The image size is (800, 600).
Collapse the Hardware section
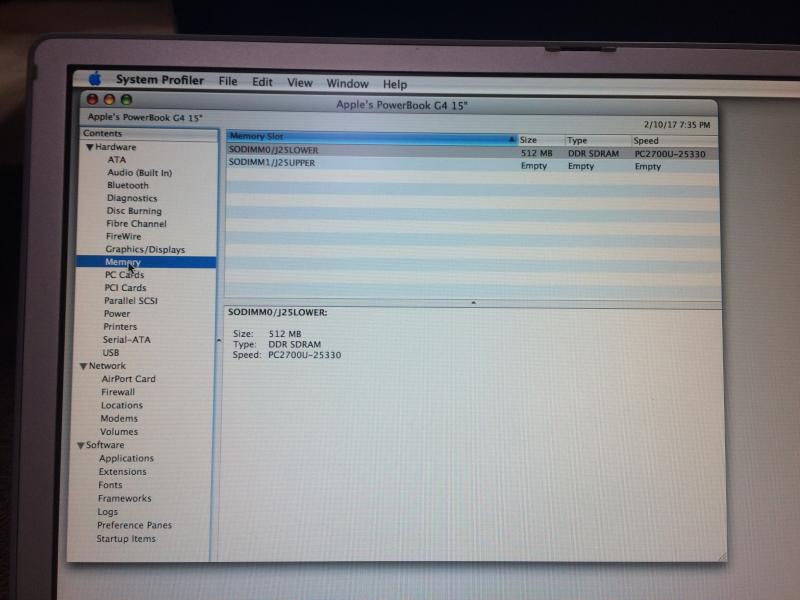(x=90, y=147)
